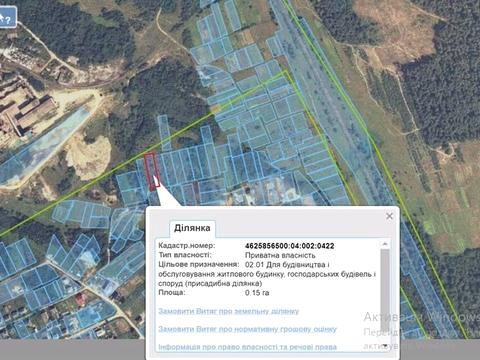Viewport: 480px width, 360px height.
Task: Click the Кадастр.номер label
Action: pos(187,246)
